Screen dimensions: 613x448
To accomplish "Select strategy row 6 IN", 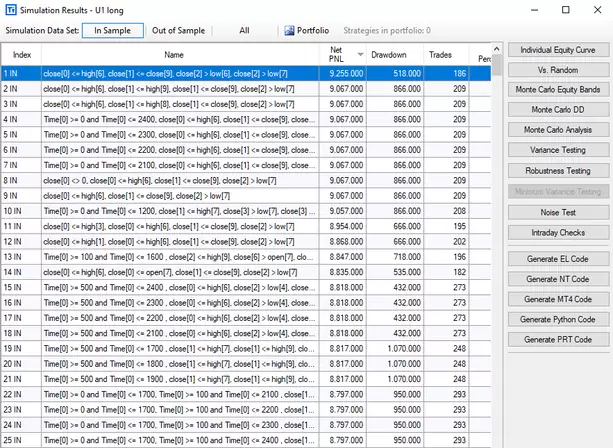I will [x=246, y=150].
